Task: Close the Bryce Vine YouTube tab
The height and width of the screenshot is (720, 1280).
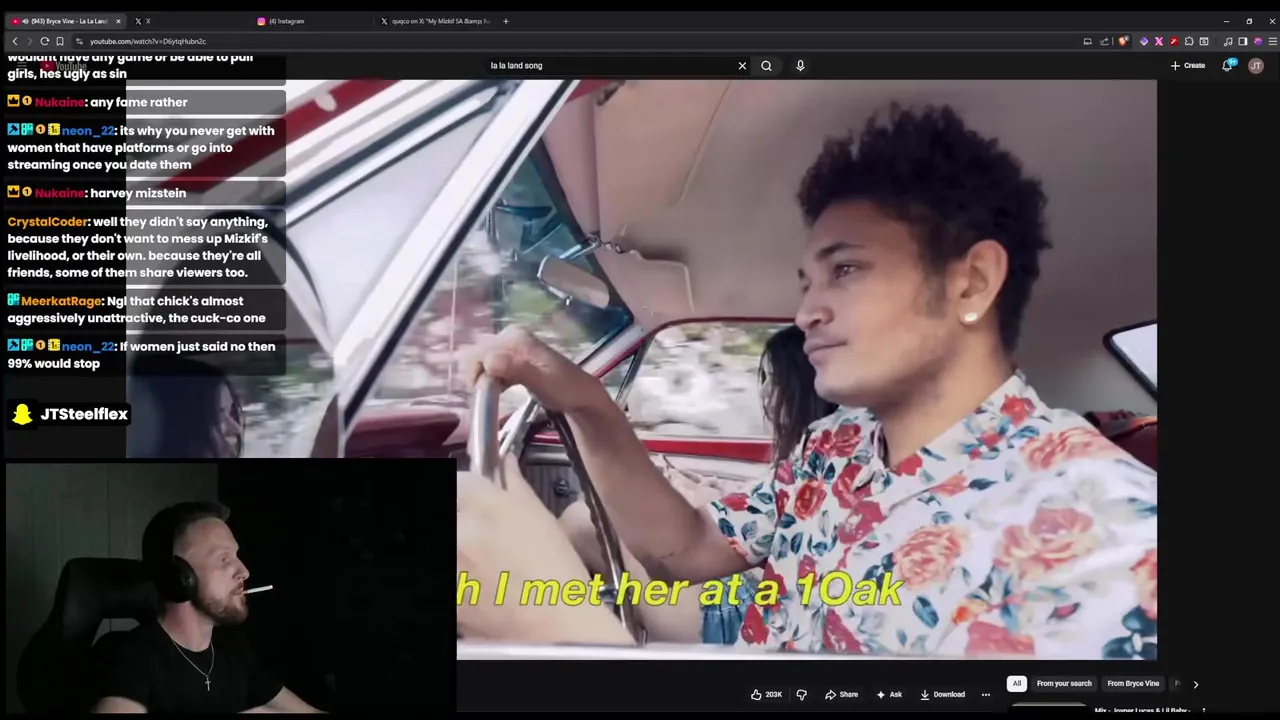Action: (118, 21)
